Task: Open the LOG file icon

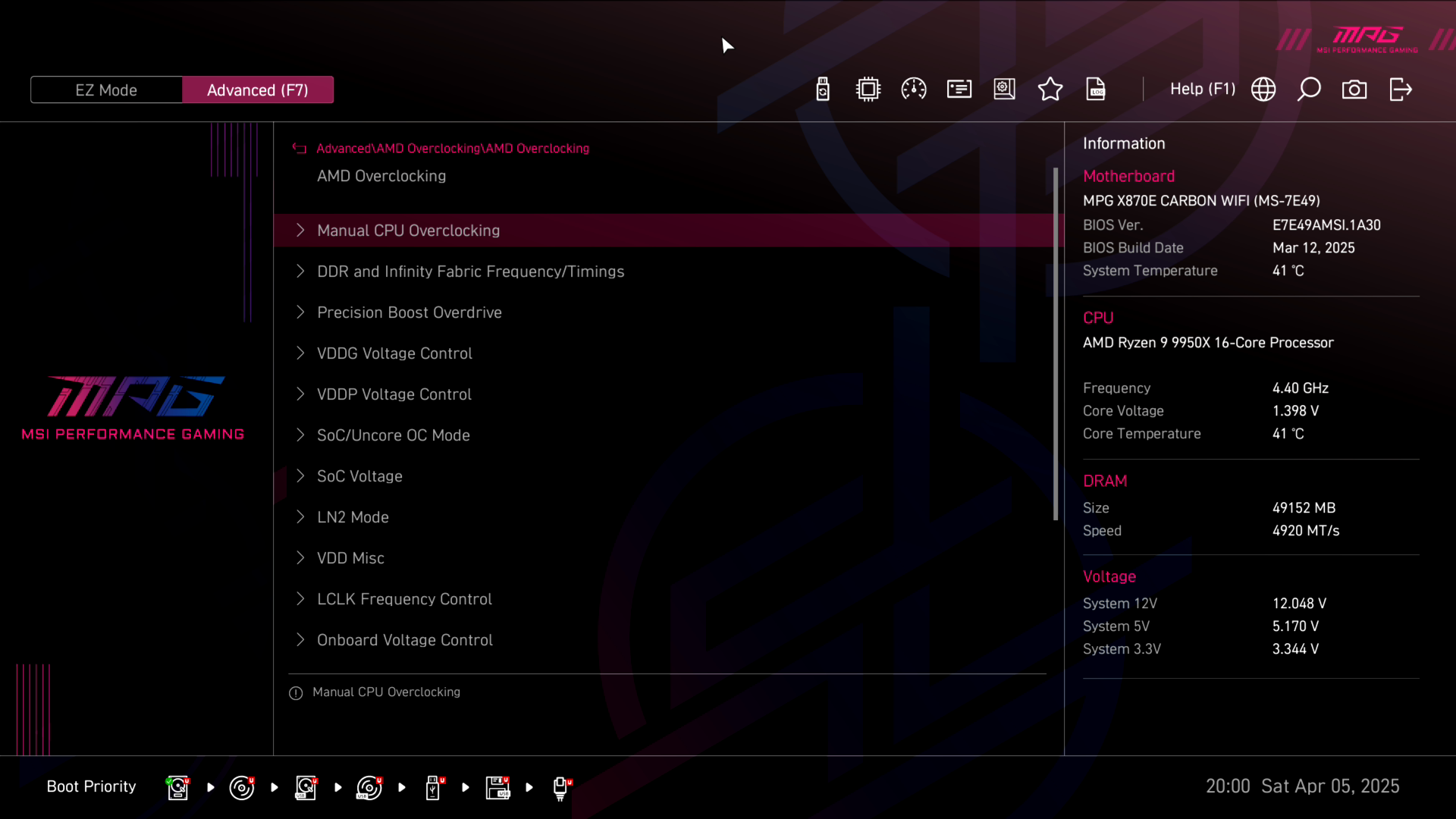Action: pos(1096,89)
